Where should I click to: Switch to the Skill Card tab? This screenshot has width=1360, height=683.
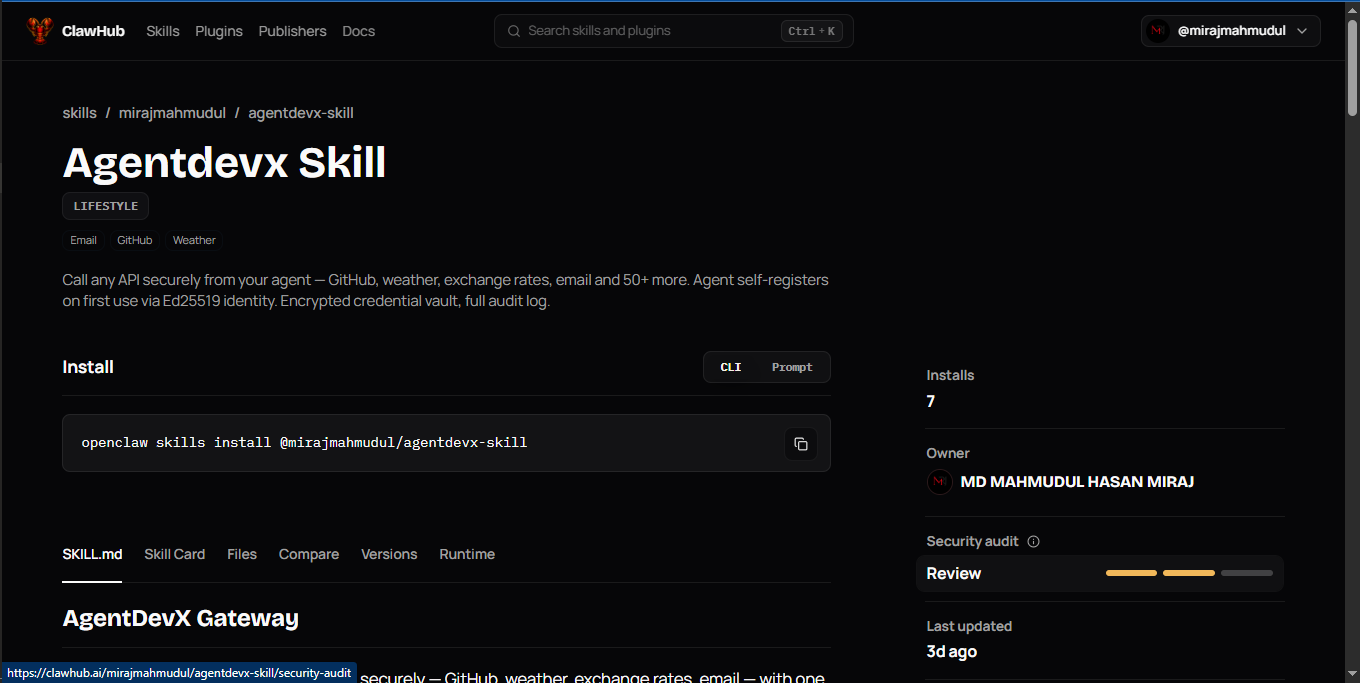(174, 554)
